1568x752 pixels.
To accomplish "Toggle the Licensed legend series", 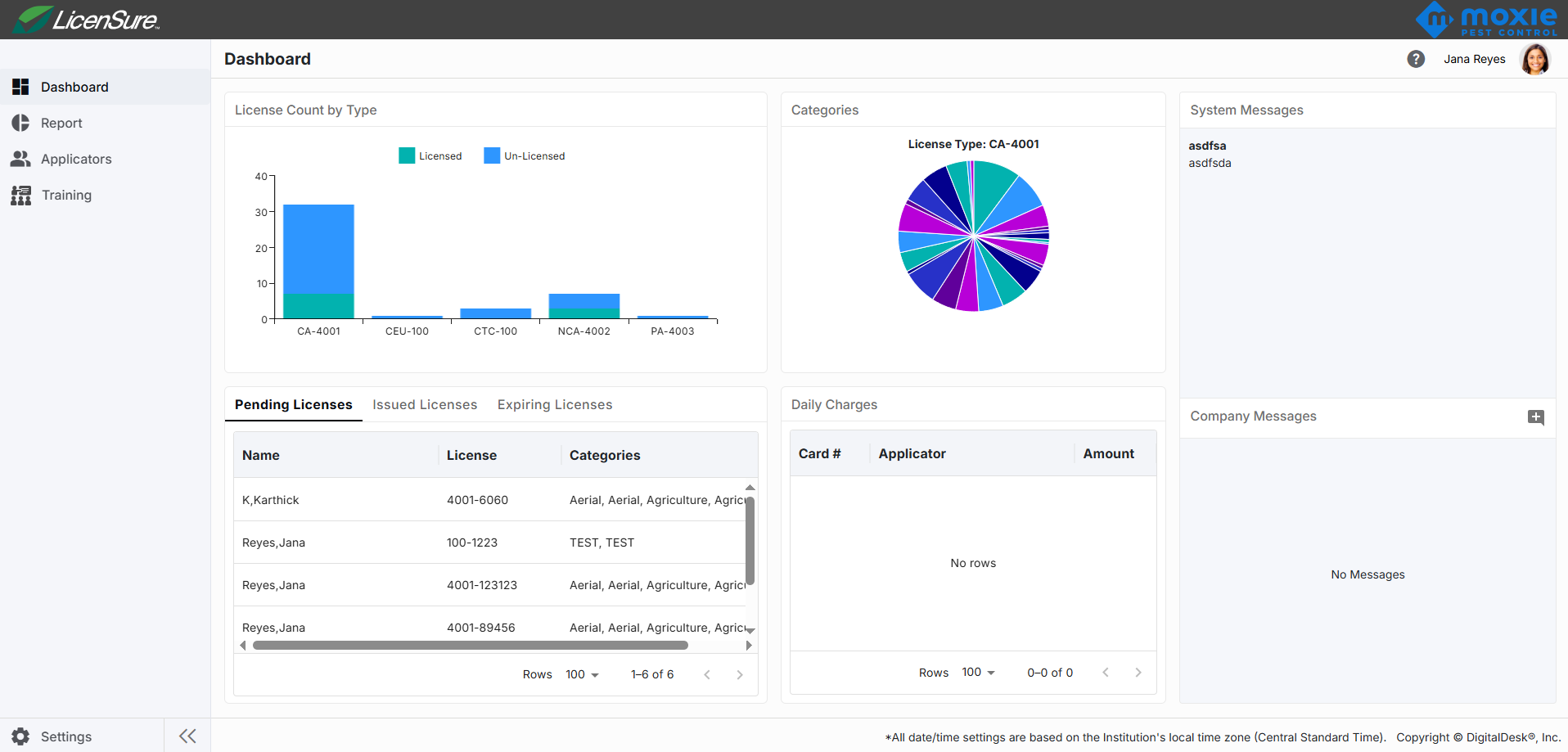I will 430,156.
